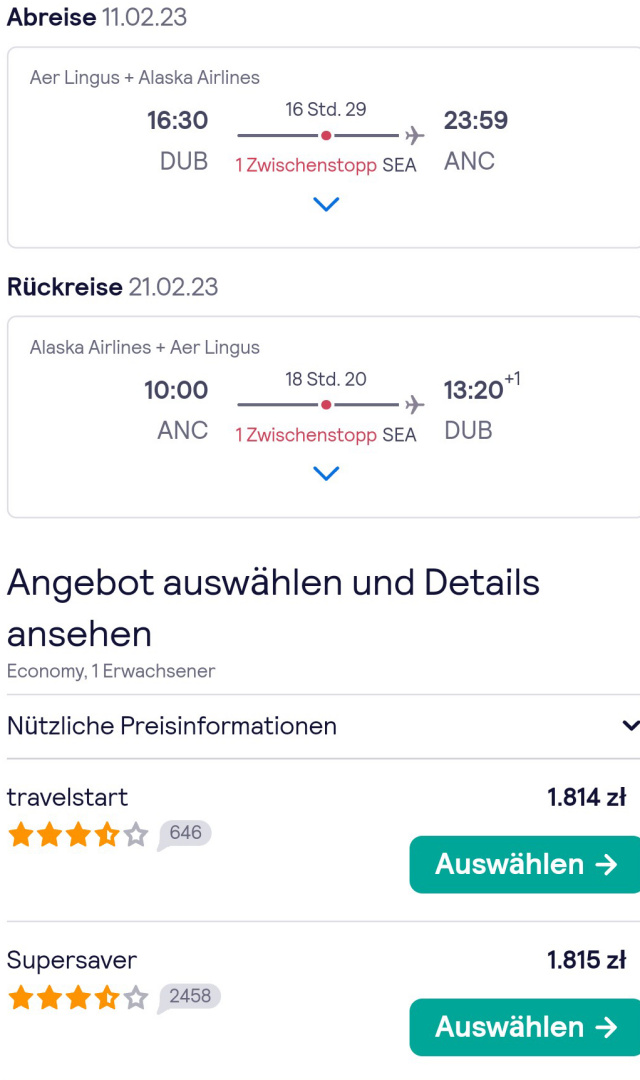Expand return flight details chevron
Image resolution: width=640 pixels, height=1080 pixels.
[x=326, y=473]
